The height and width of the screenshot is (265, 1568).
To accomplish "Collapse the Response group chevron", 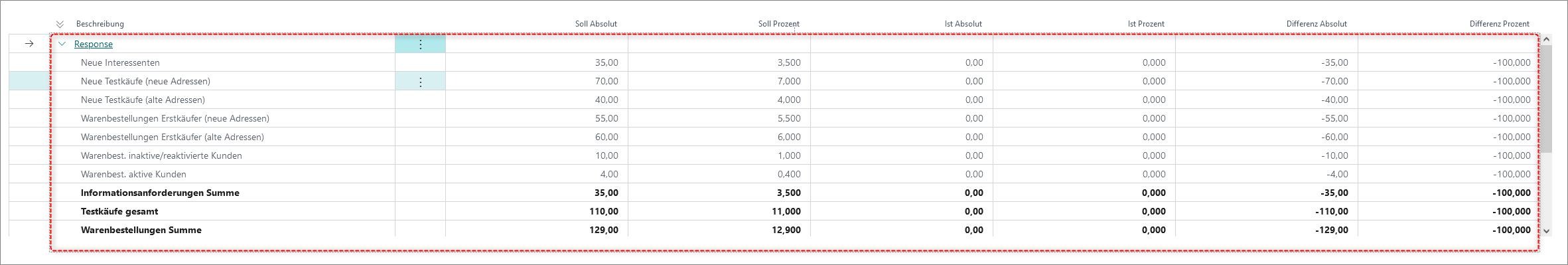I will click(62, 44).
